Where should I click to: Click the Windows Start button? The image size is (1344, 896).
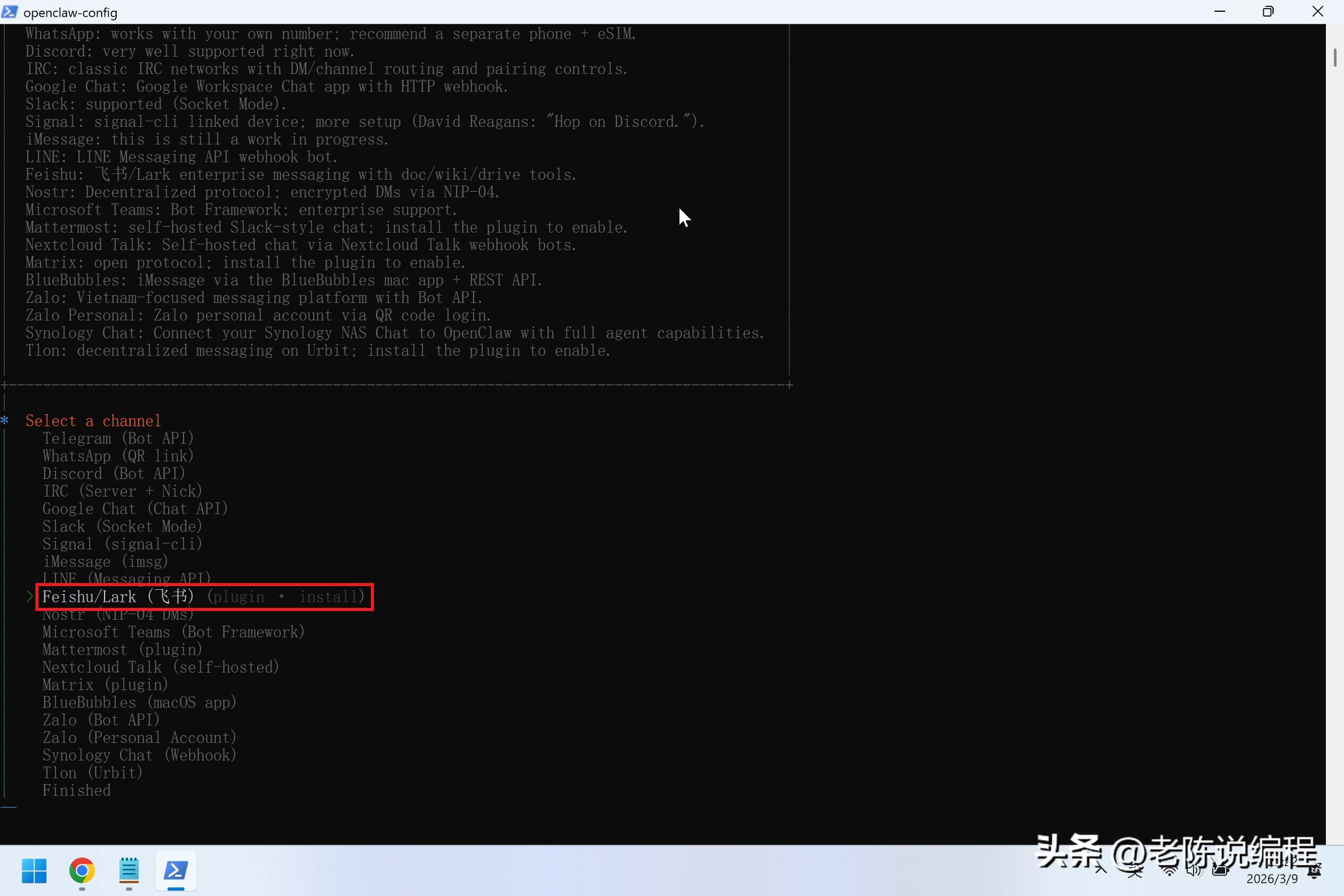(34, 870)
